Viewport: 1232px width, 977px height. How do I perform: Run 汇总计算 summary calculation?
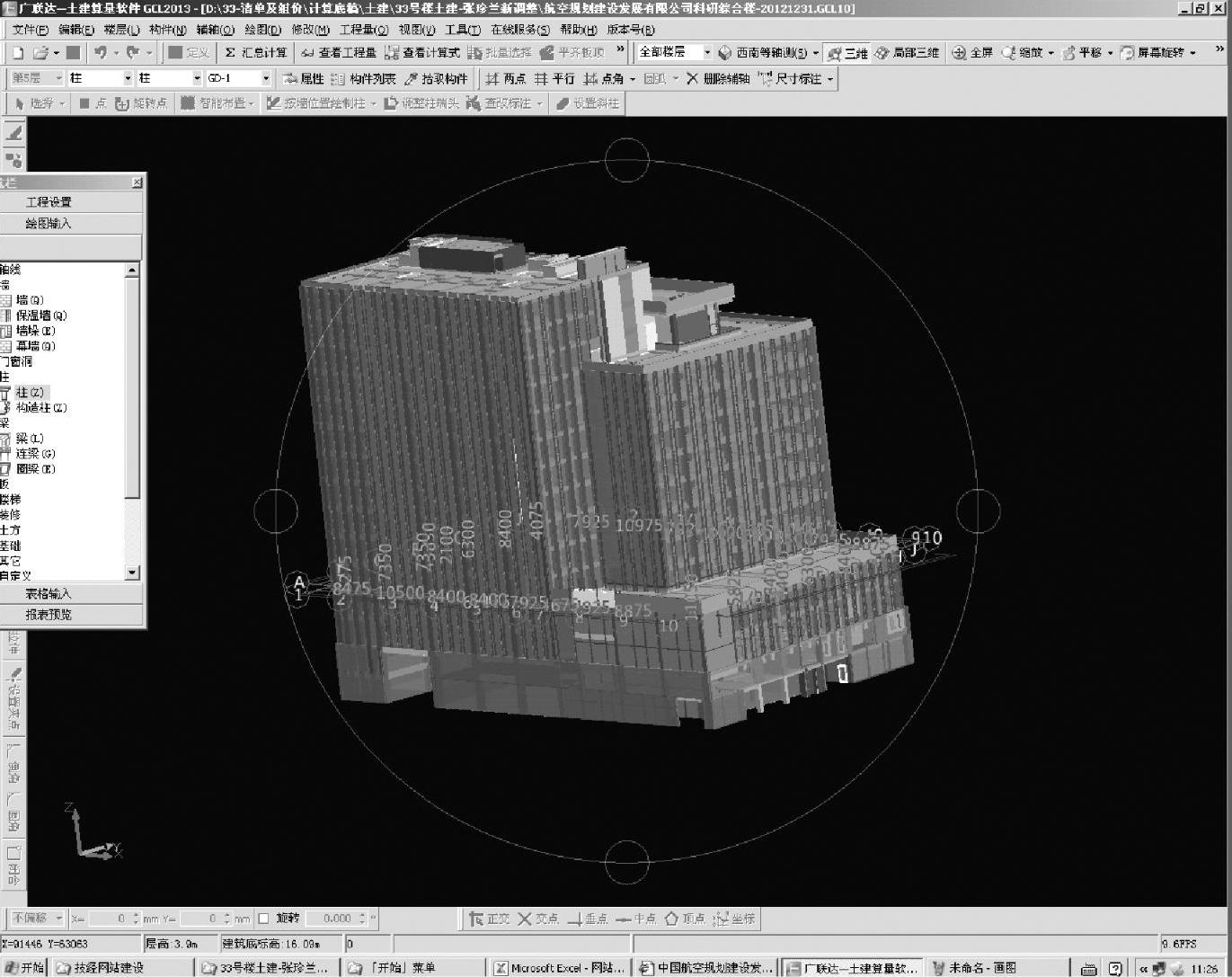(x=256, y=53)
